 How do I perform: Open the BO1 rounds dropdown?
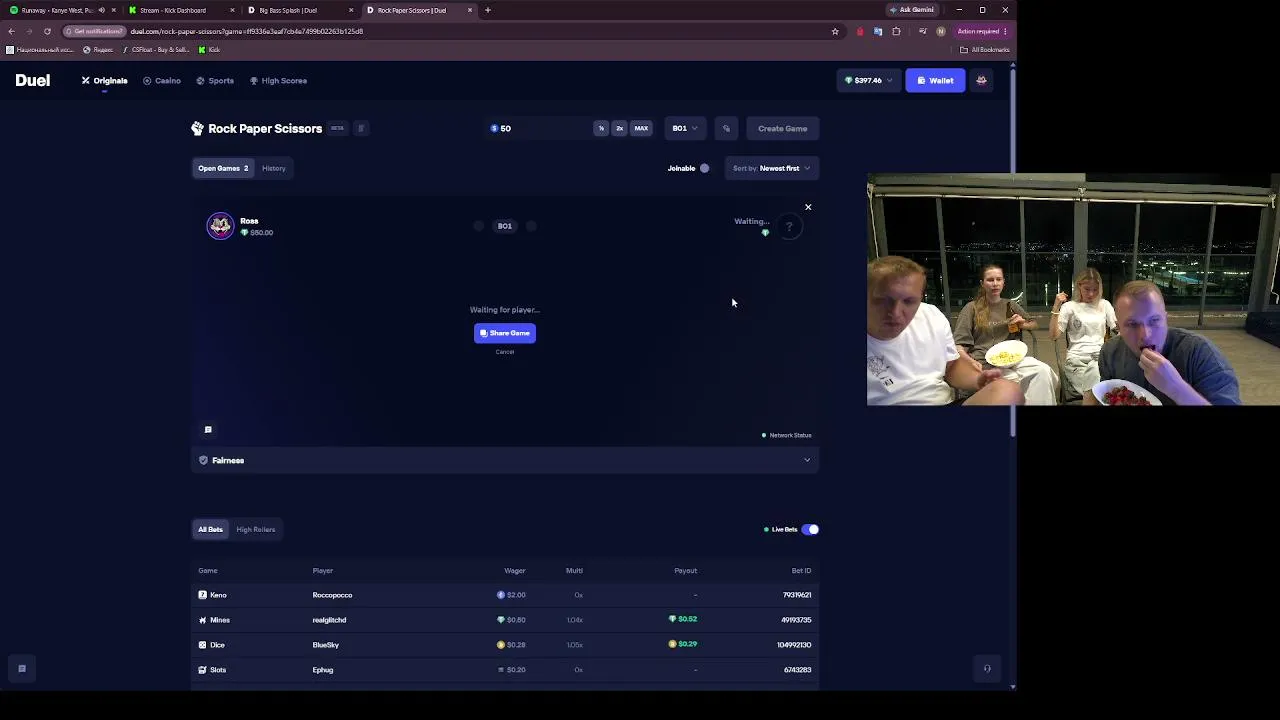685,128
